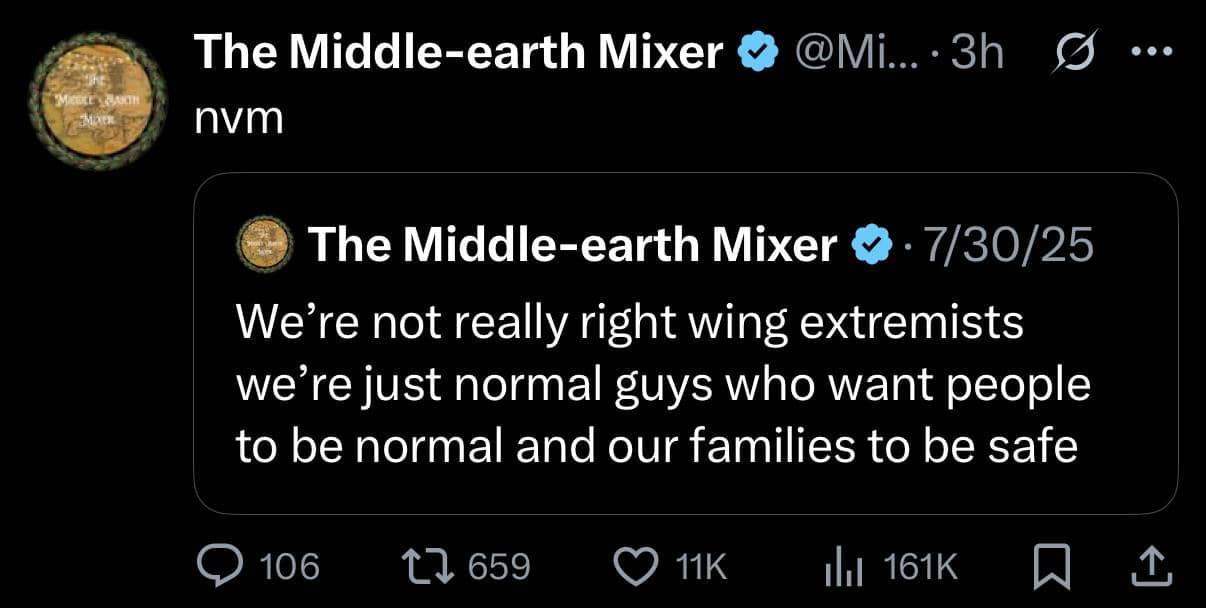This screenshot has height=608, width=1206.
Task: Click the 161K views count
Action: tap(921, 568)
